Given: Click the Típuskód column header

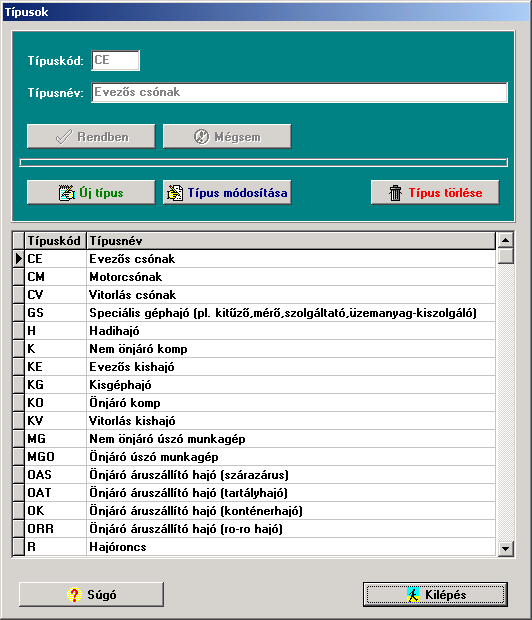Looking at the screenshot, I should pyautogui.click(x=56, y=241).
